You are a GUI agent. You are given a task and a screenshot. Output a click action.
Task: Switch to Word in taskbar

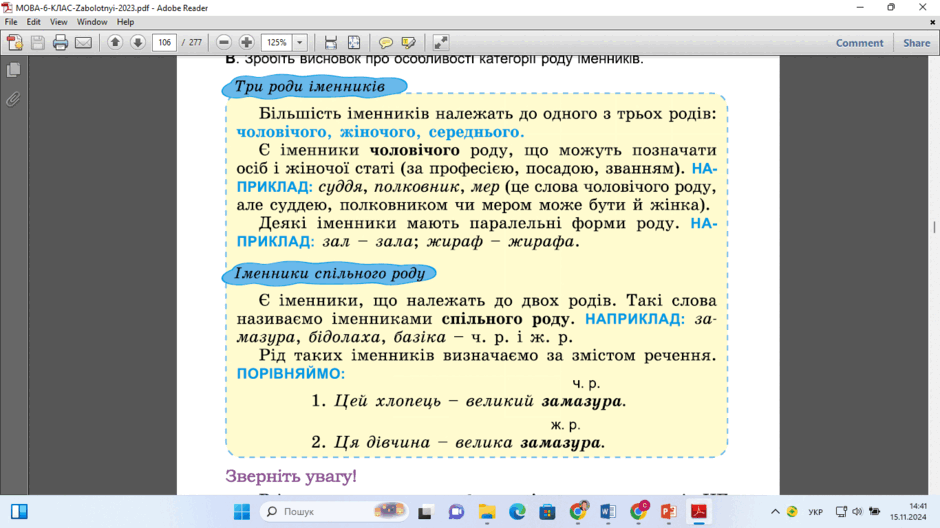click(x=608, y=512)
